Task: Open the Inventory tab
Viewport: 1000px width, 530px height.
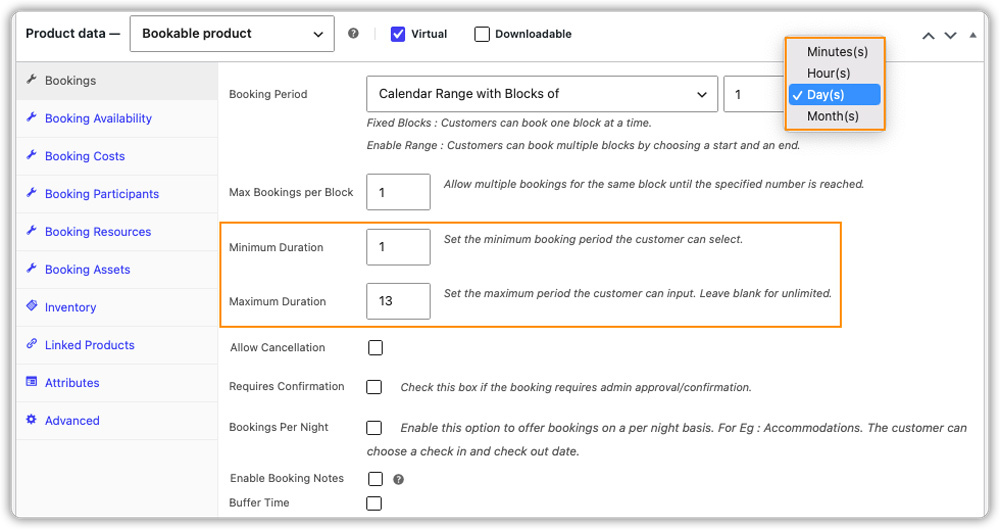Action: (117, 307)
